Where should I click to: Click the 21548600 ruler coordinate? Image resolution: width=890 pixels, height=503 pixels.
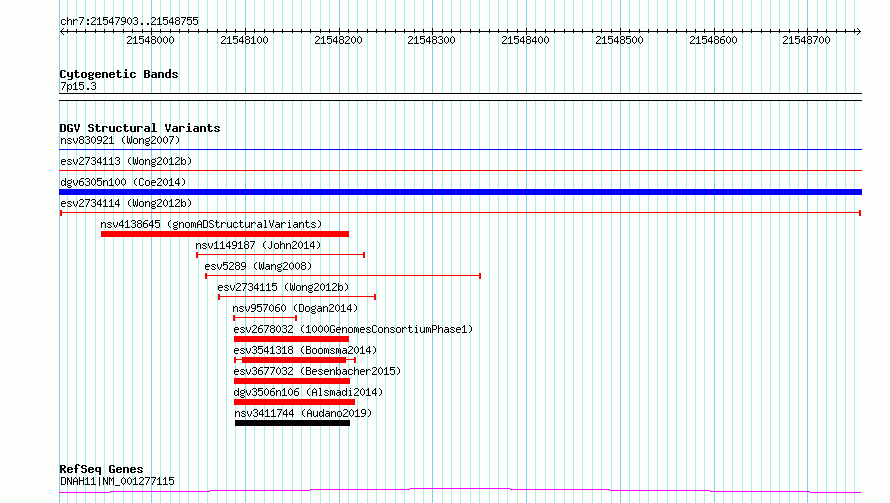tap(713, 40)
